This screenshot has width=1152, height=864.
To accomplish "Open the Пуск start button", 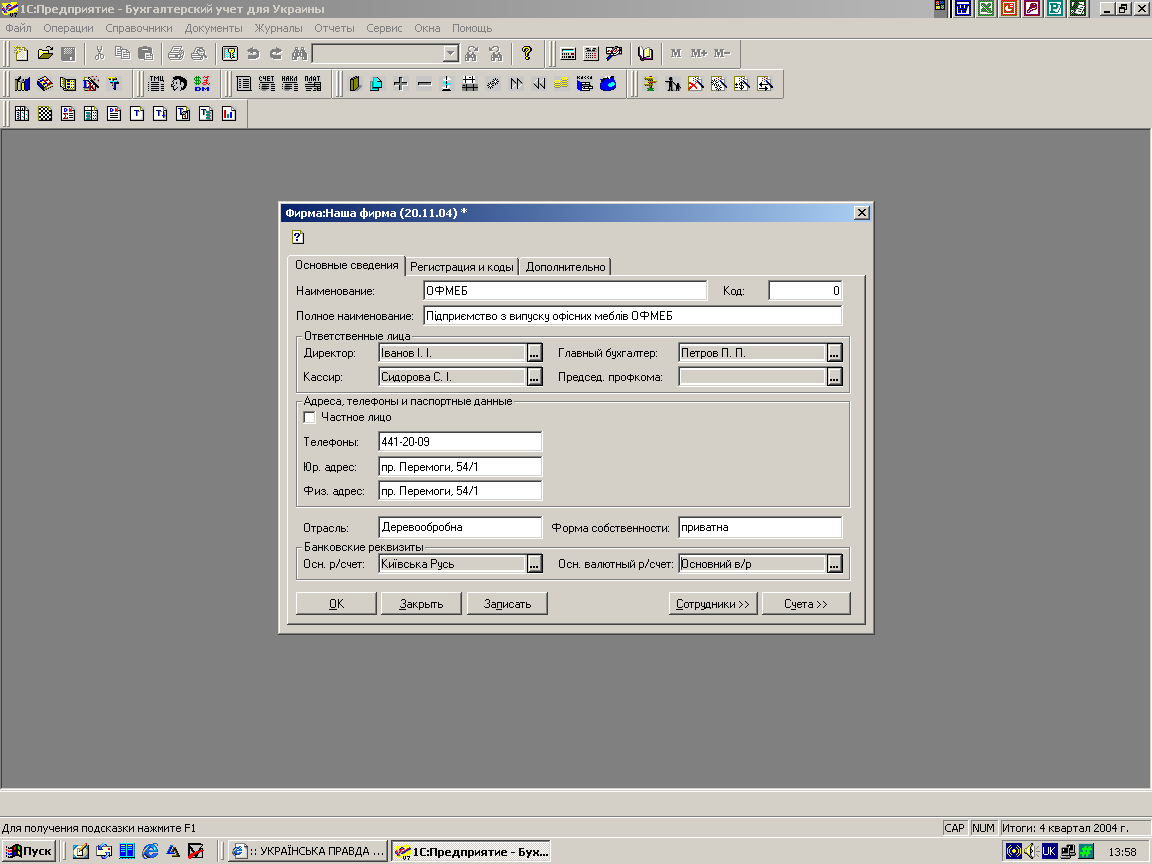I will (x=29, y=852).
